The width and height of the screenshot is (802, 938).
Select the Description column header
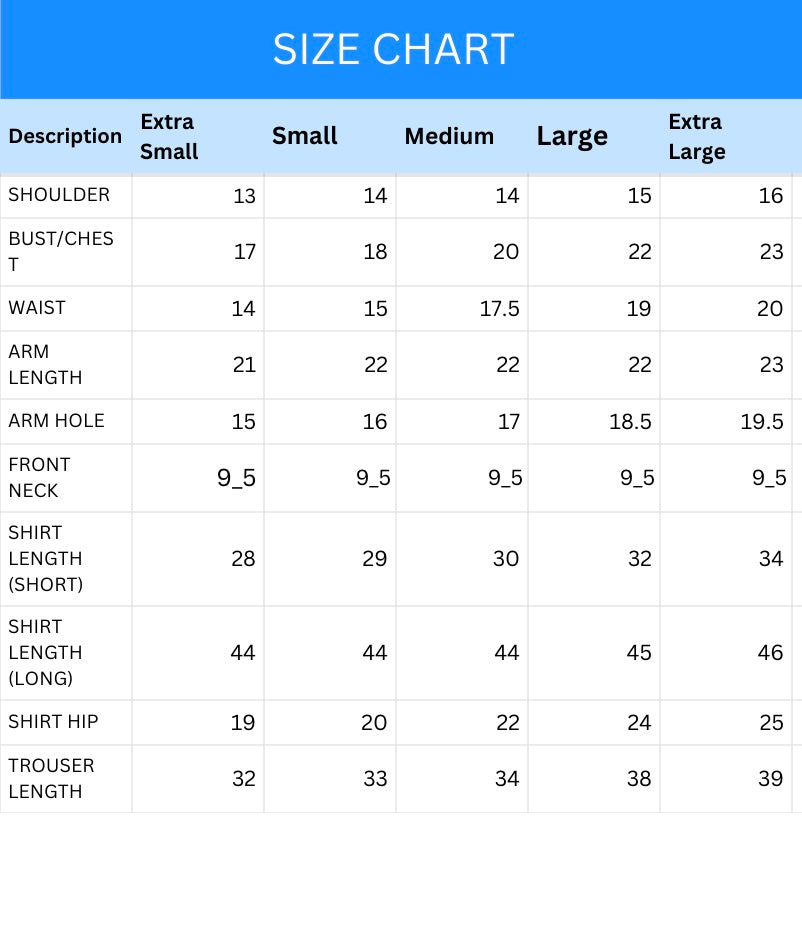pyautogui.click(x=65, y=136)
